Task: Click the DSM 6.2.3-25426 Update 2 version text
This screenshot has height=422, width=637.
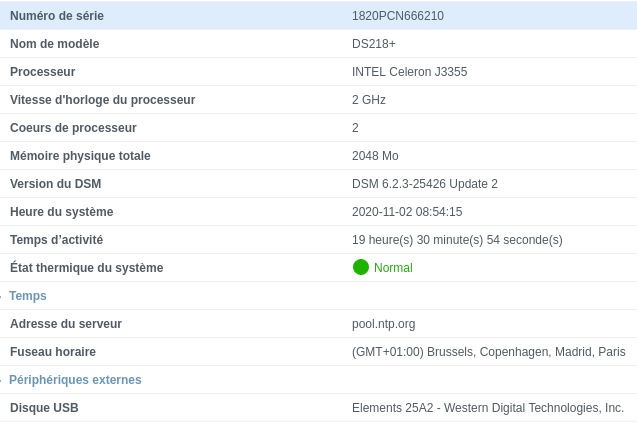Action: tap(424, 184)
